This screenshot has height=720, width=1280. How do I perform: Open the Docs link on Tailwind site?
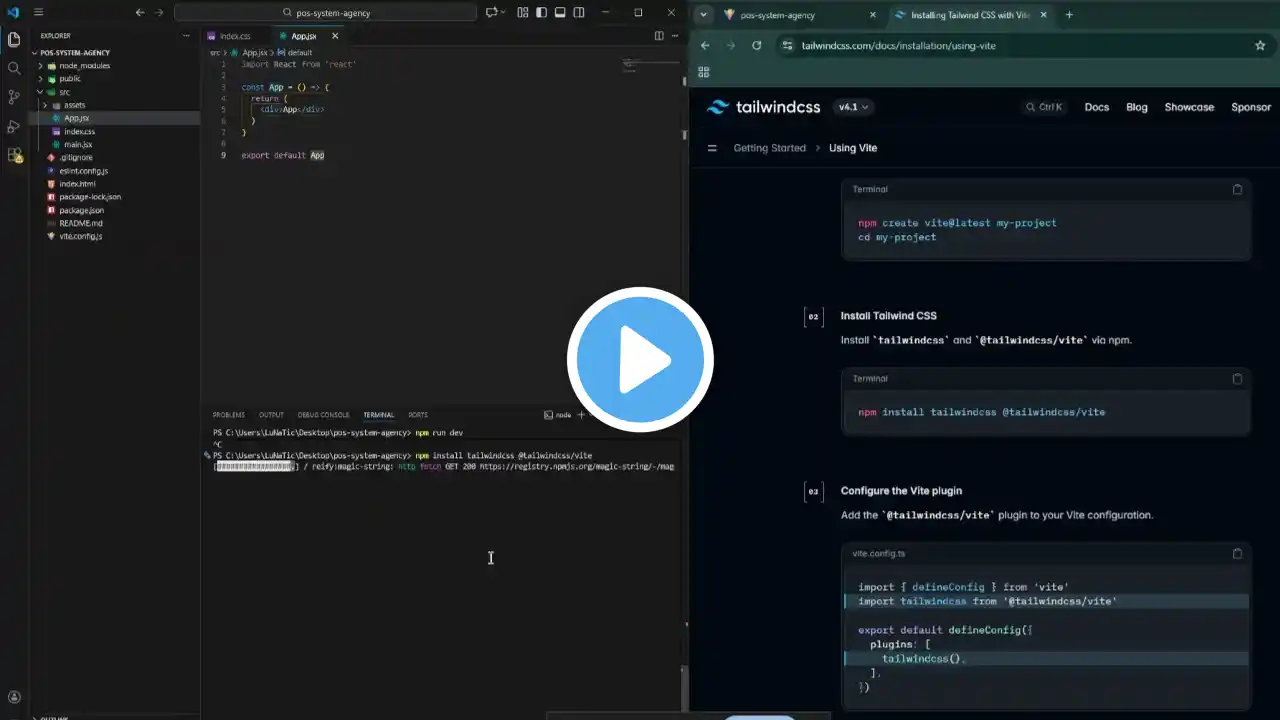point(1097,107)
